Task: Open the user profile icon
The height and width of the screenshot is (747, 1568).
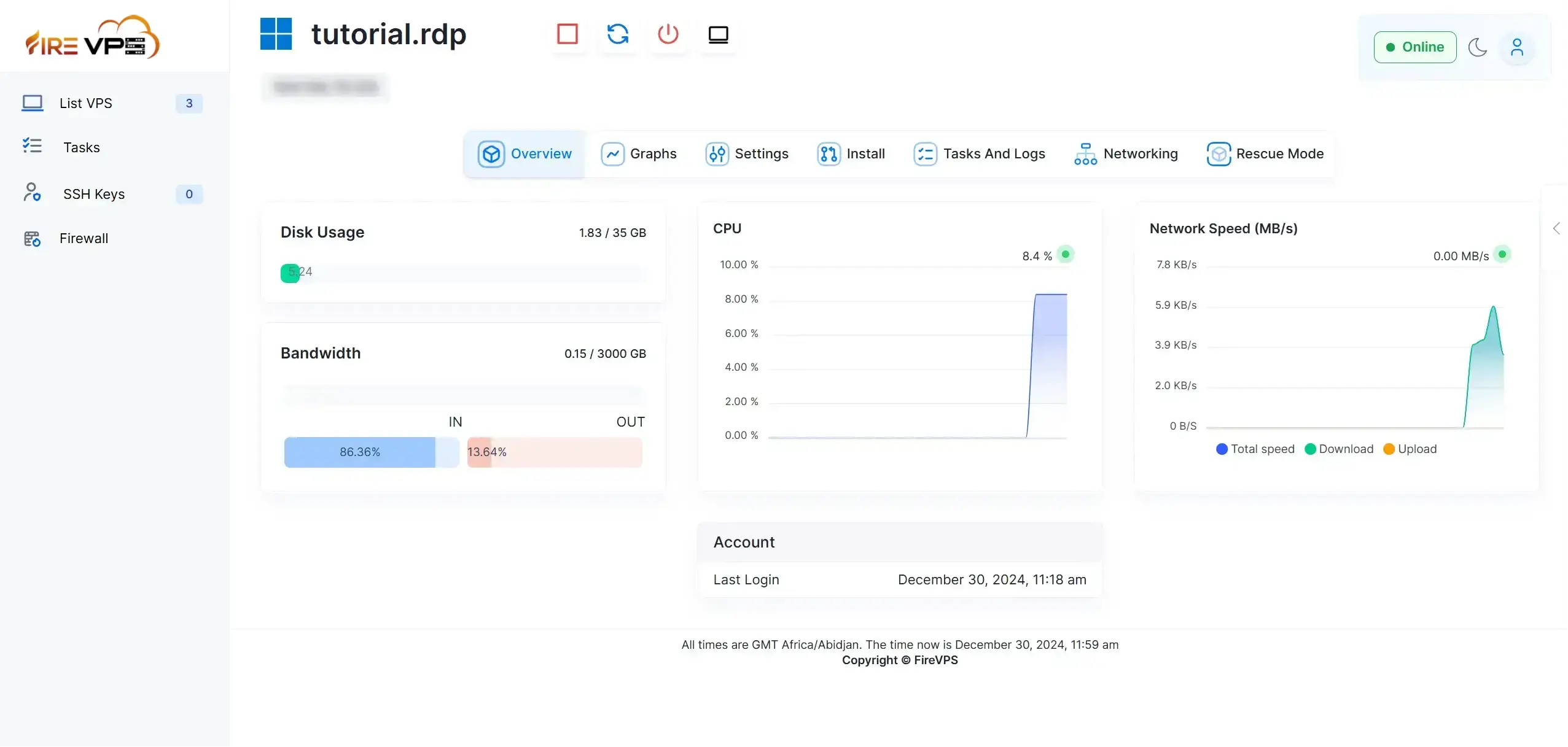Action: [1517, 47]
